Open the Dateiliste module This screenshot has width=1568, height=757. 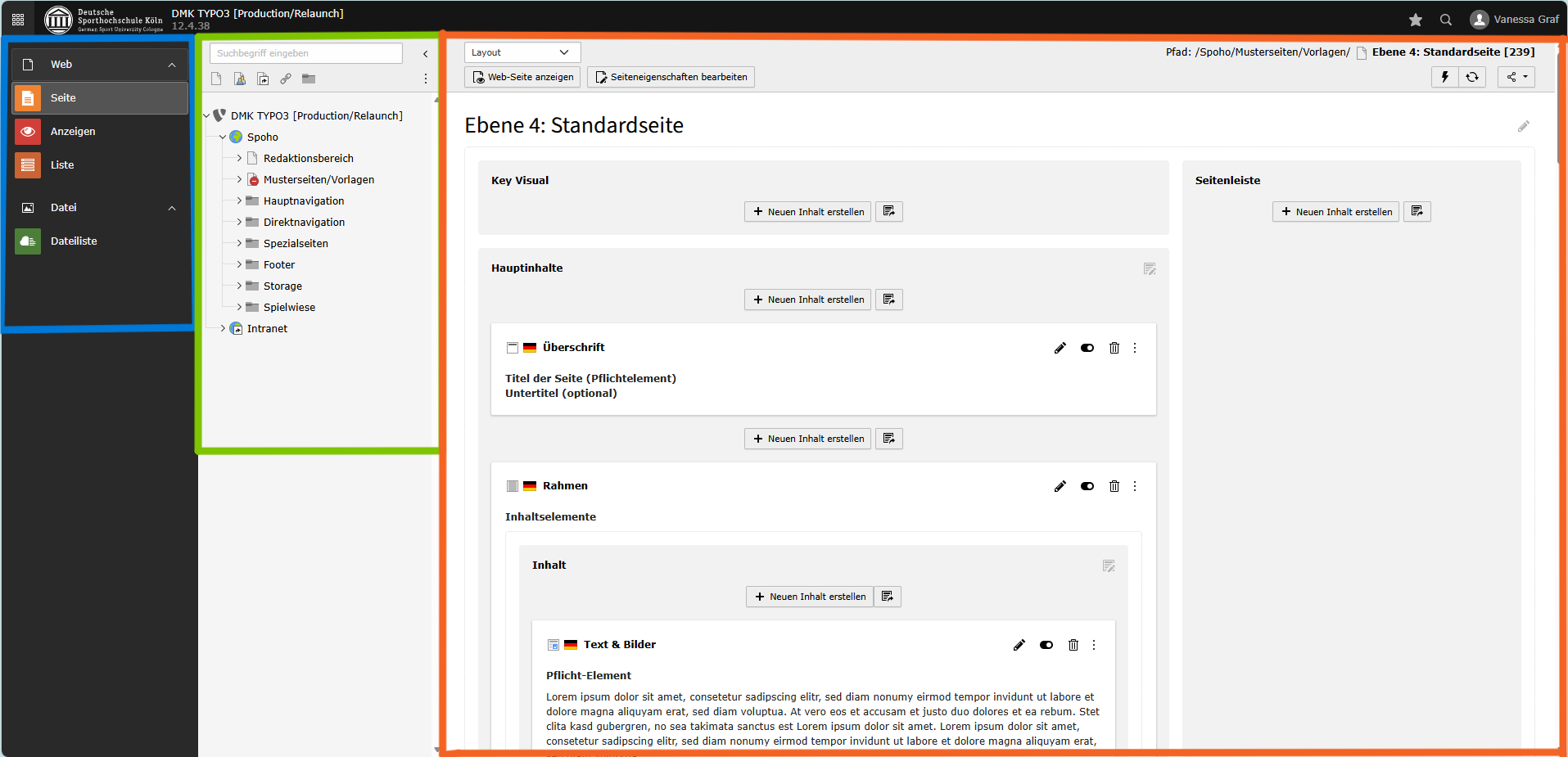click(74, 241)
